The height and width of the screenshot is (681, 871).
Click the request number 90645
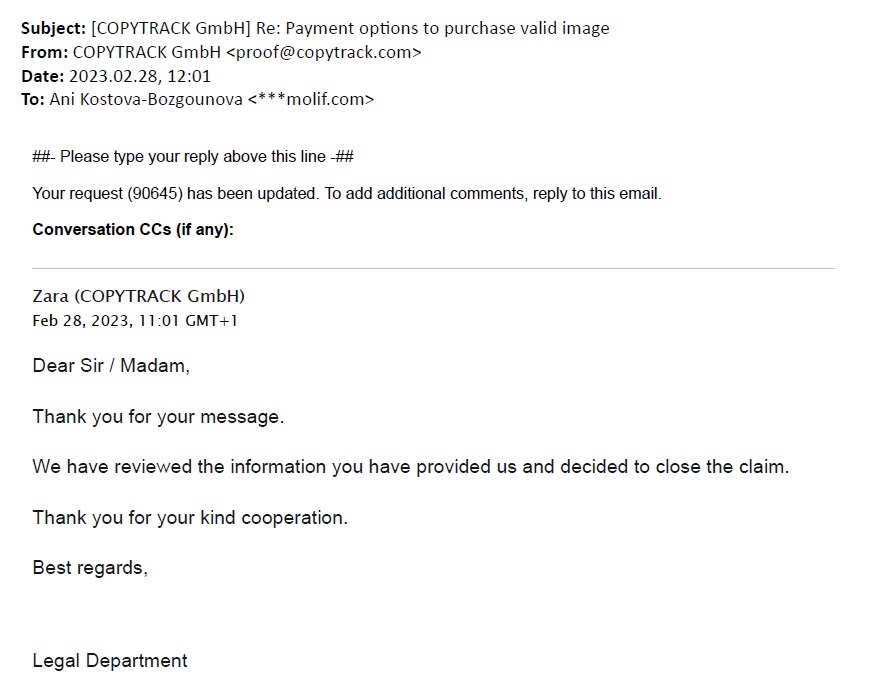(x=164, y=193)
